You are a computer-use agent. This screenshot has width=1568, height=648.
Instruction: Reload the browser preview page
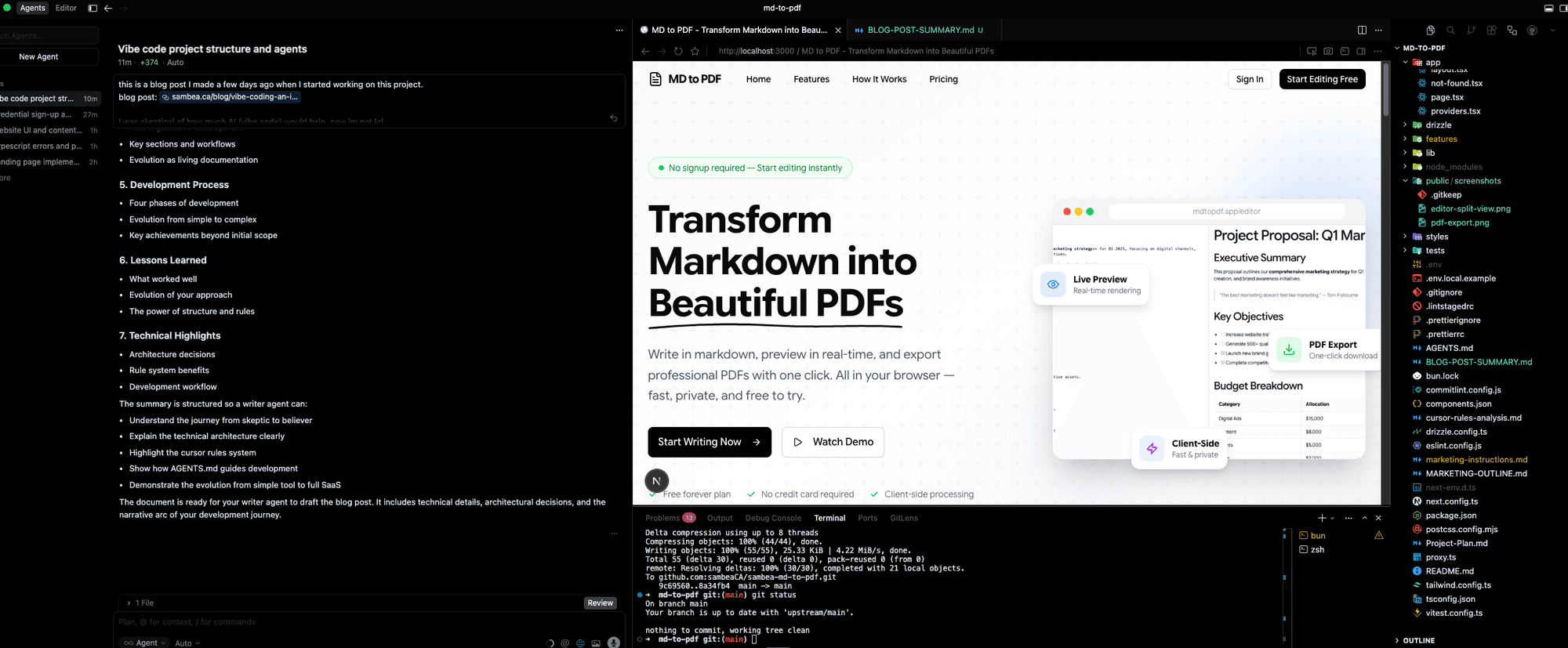678,51
